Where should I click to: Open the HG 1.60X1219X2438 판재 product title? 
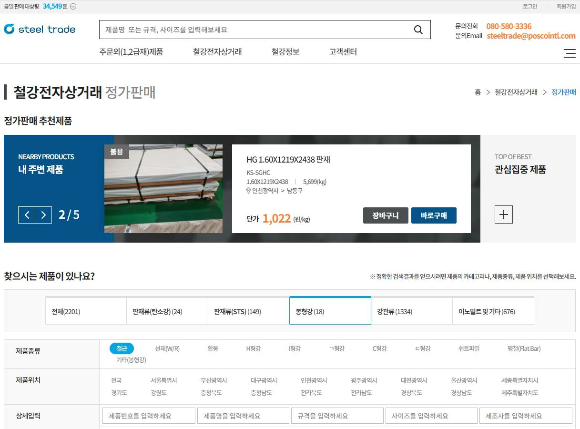click(x=288, y=160)
